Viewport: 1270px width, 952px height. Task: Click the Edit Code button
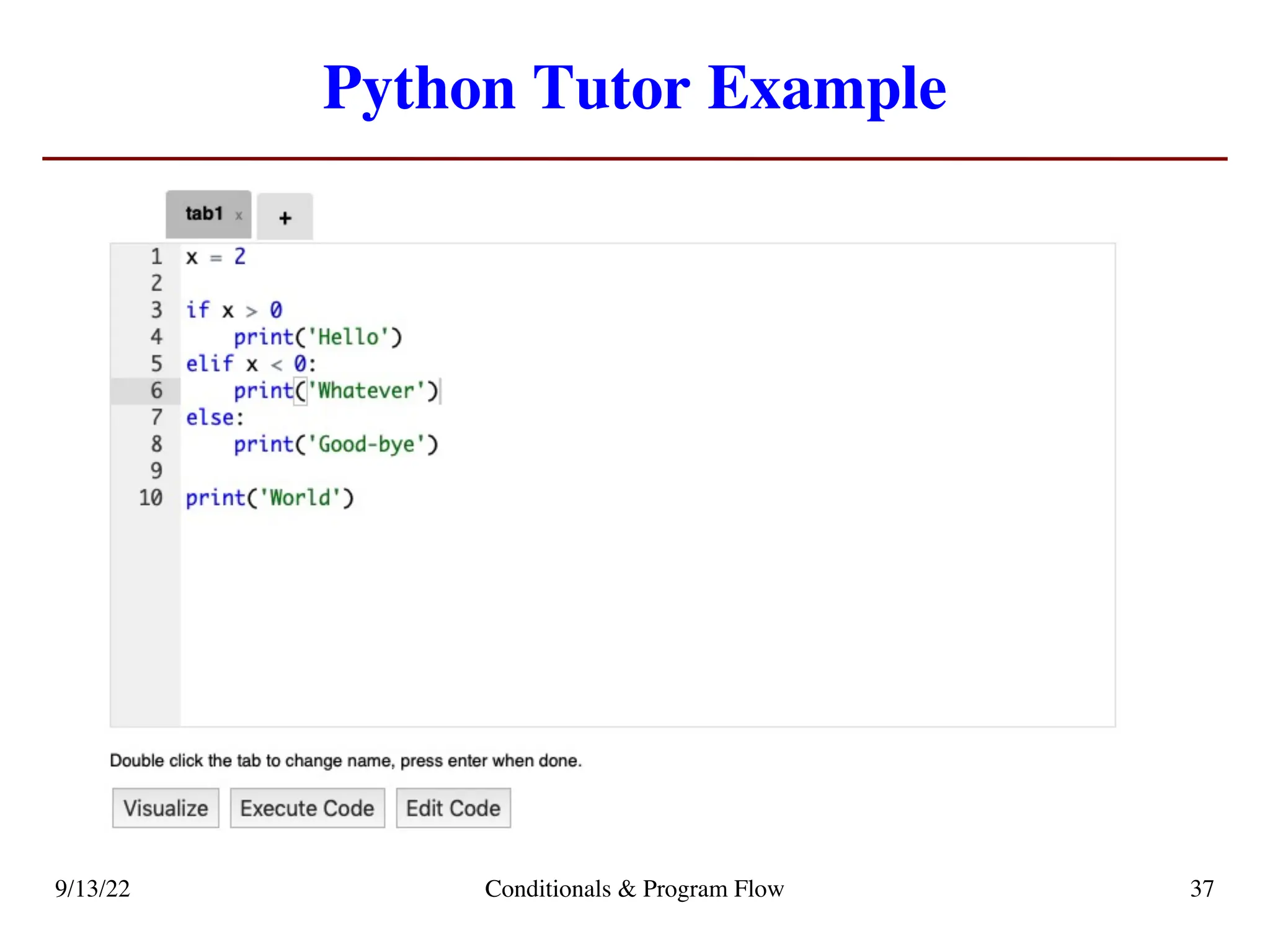click(x=453, y=808)
